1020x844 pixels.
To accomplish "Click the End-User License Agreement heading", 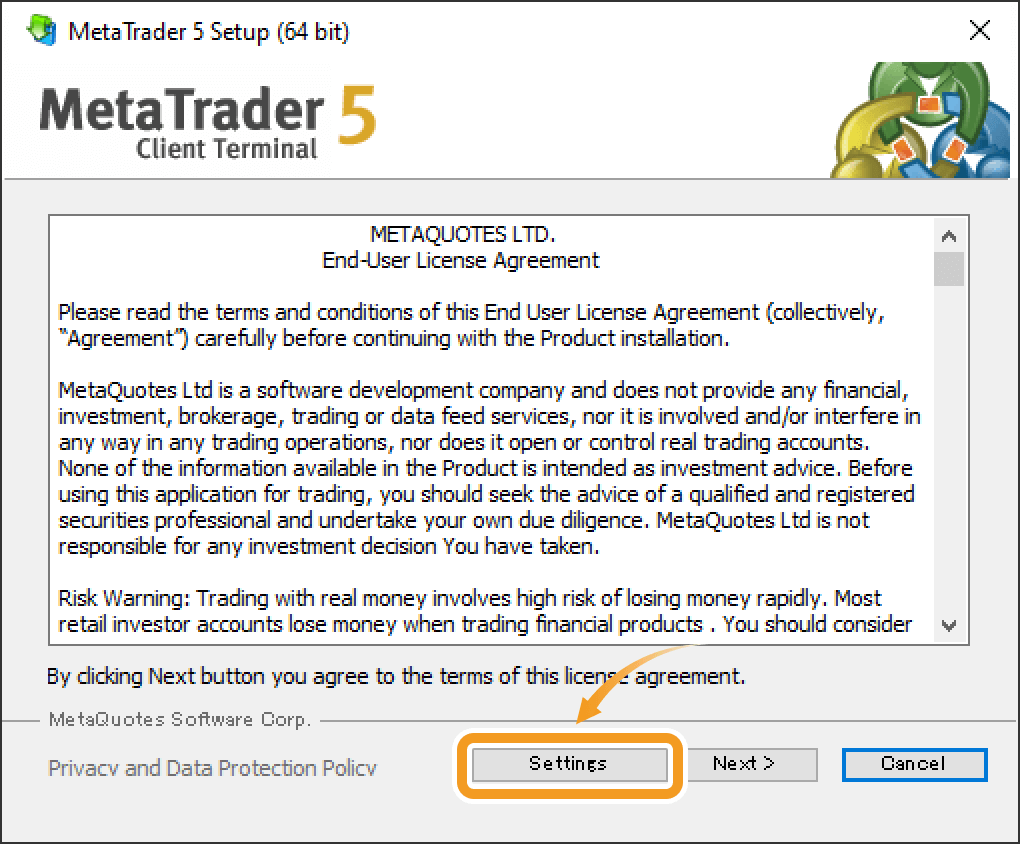I will click(461, 261).
